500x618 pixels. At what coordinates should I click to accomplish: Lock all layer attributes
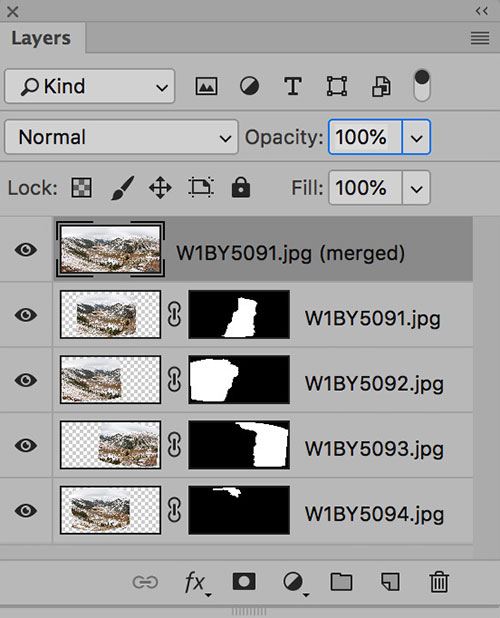pos(241,187)
